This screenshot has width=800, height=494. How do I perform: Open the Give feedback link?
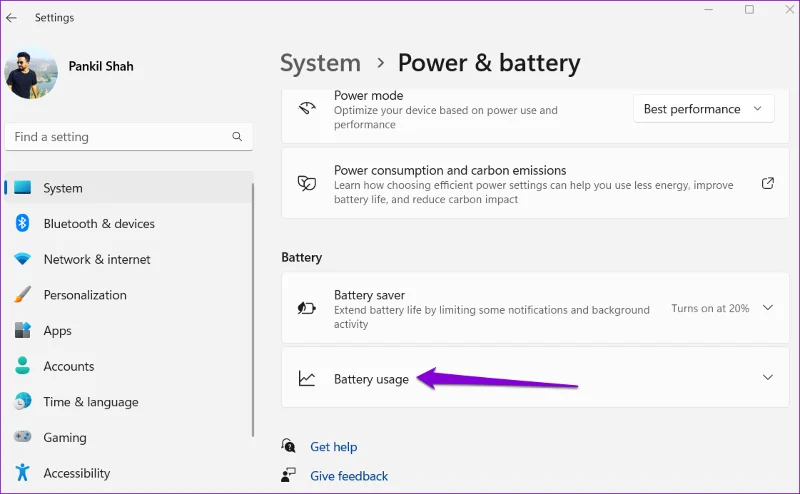tap(349, 476)
